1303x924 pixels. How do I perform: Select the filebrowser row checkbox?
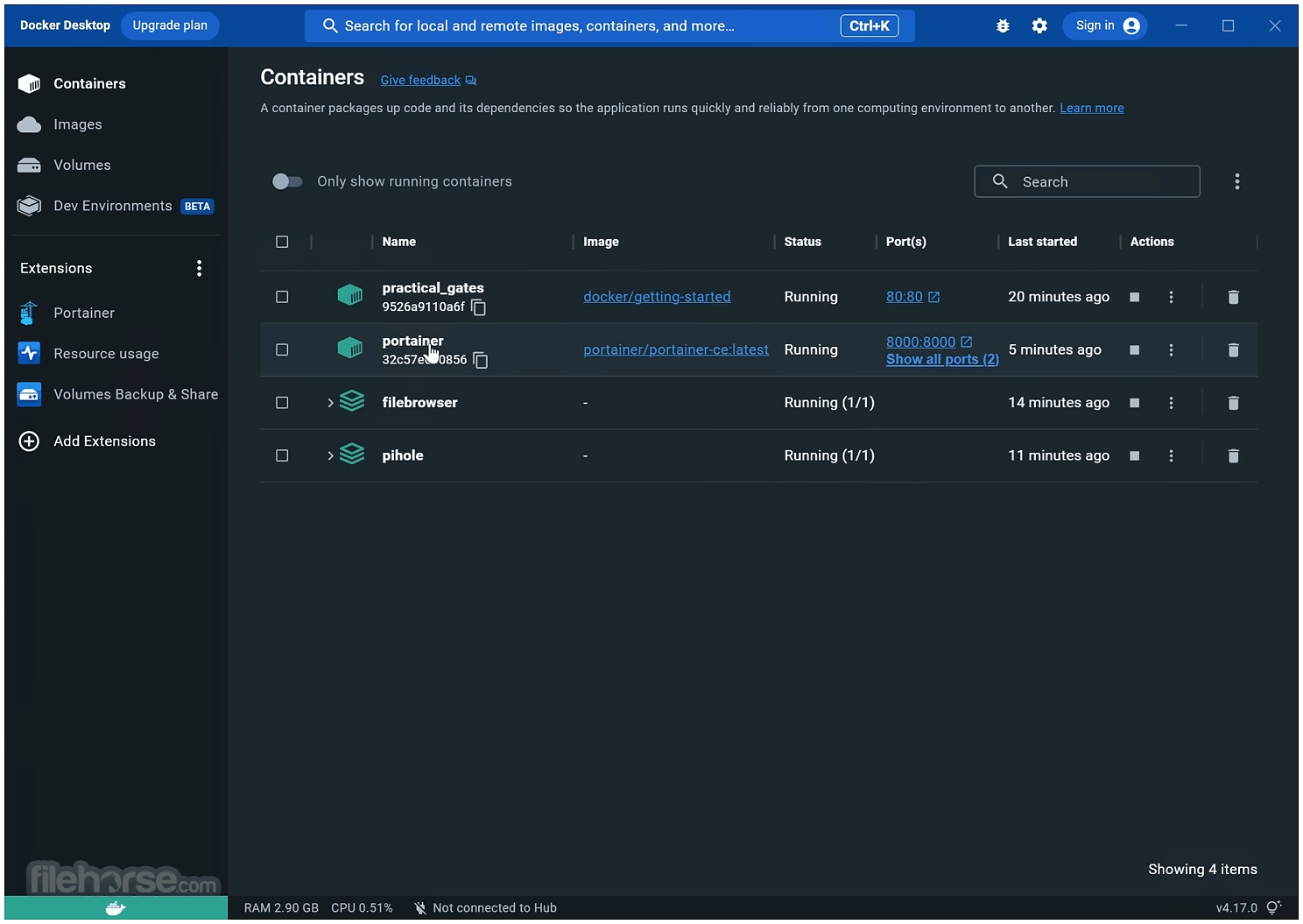click(x=282, y=403)
